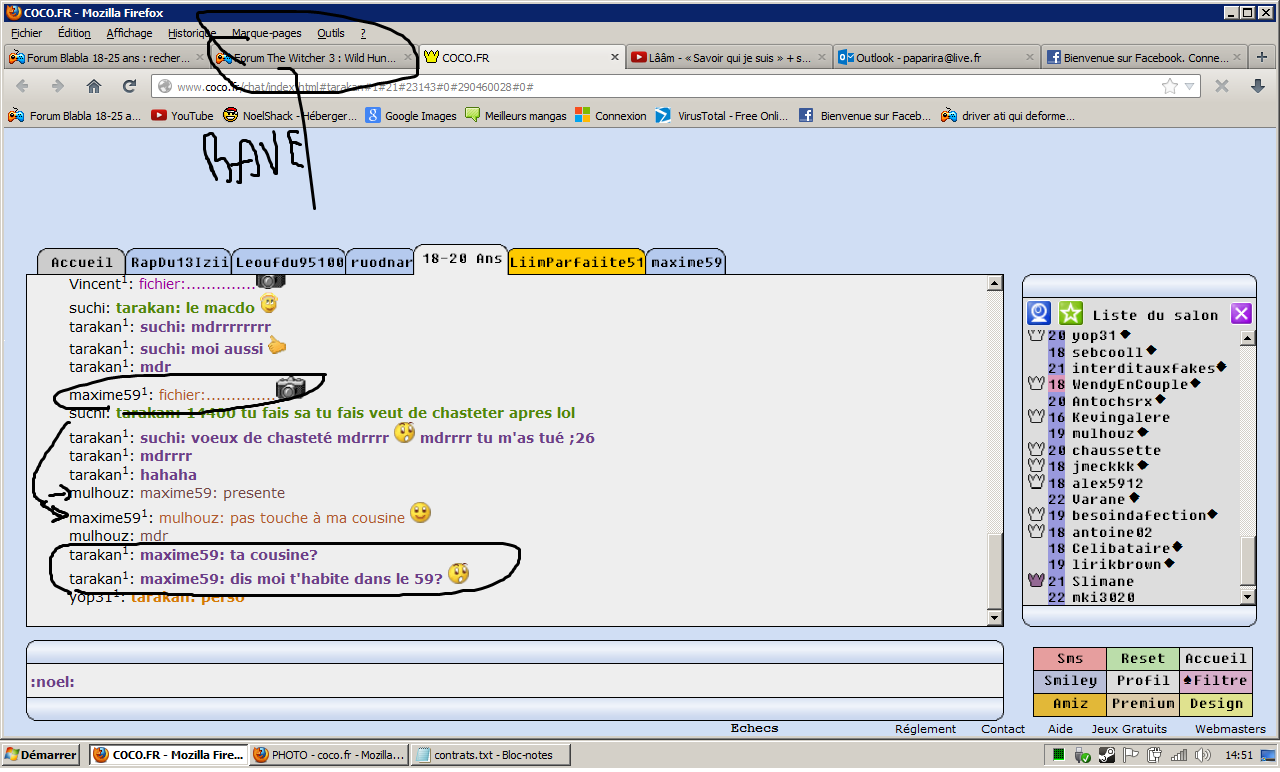Image resolution: width=1280 pixels, height=772 pixels.
Task: Open the Downloads arrow icon
Action: tap(1258, 86)
